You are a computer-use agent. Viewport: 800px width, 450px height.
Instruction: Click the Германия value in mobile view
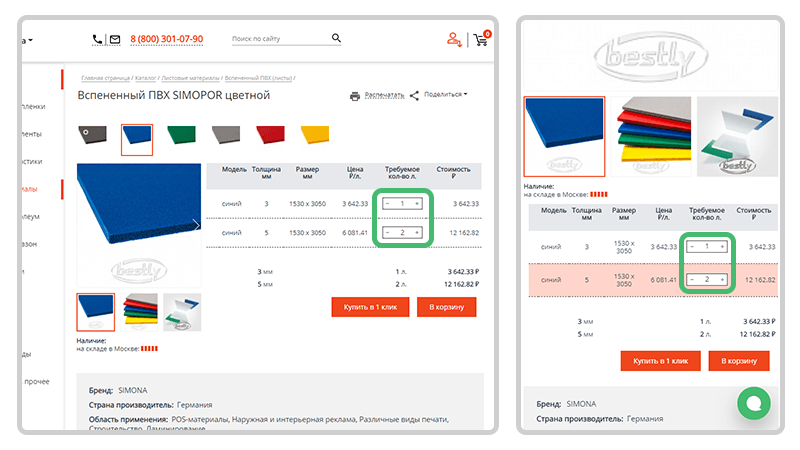(645, 418)
